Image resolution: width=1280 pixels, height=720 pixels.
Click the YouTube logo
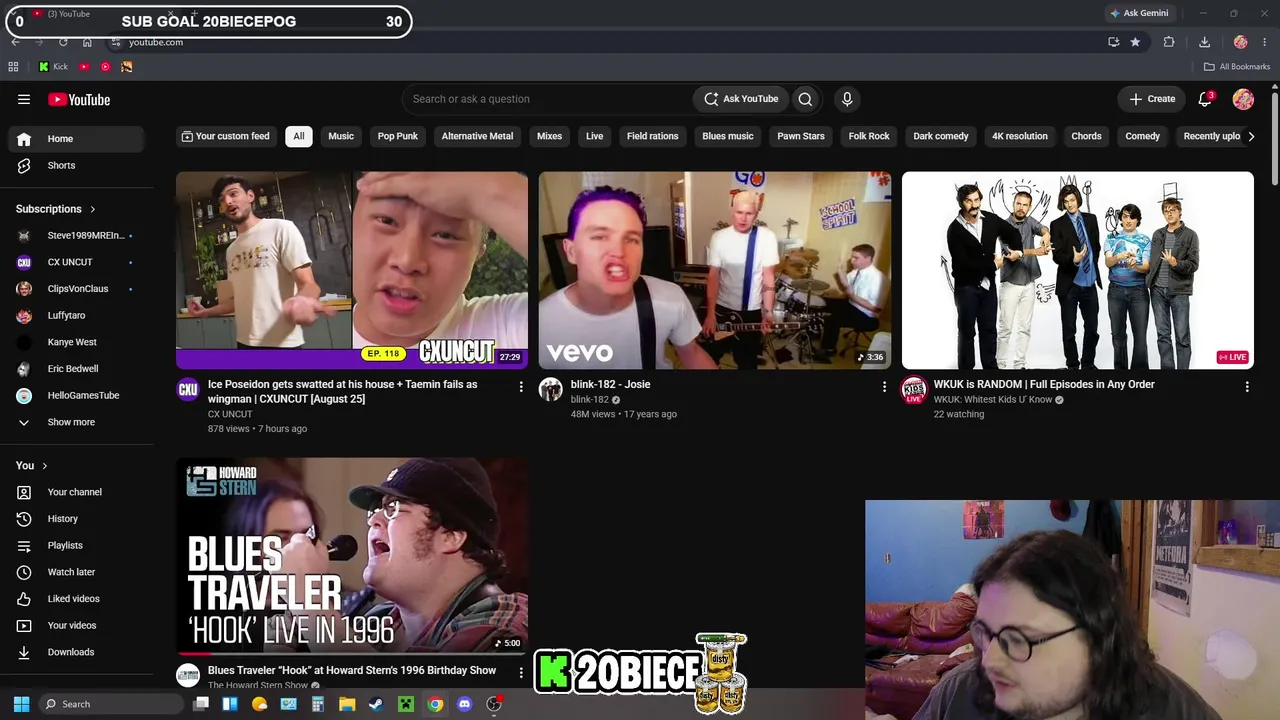coord(79,99)
